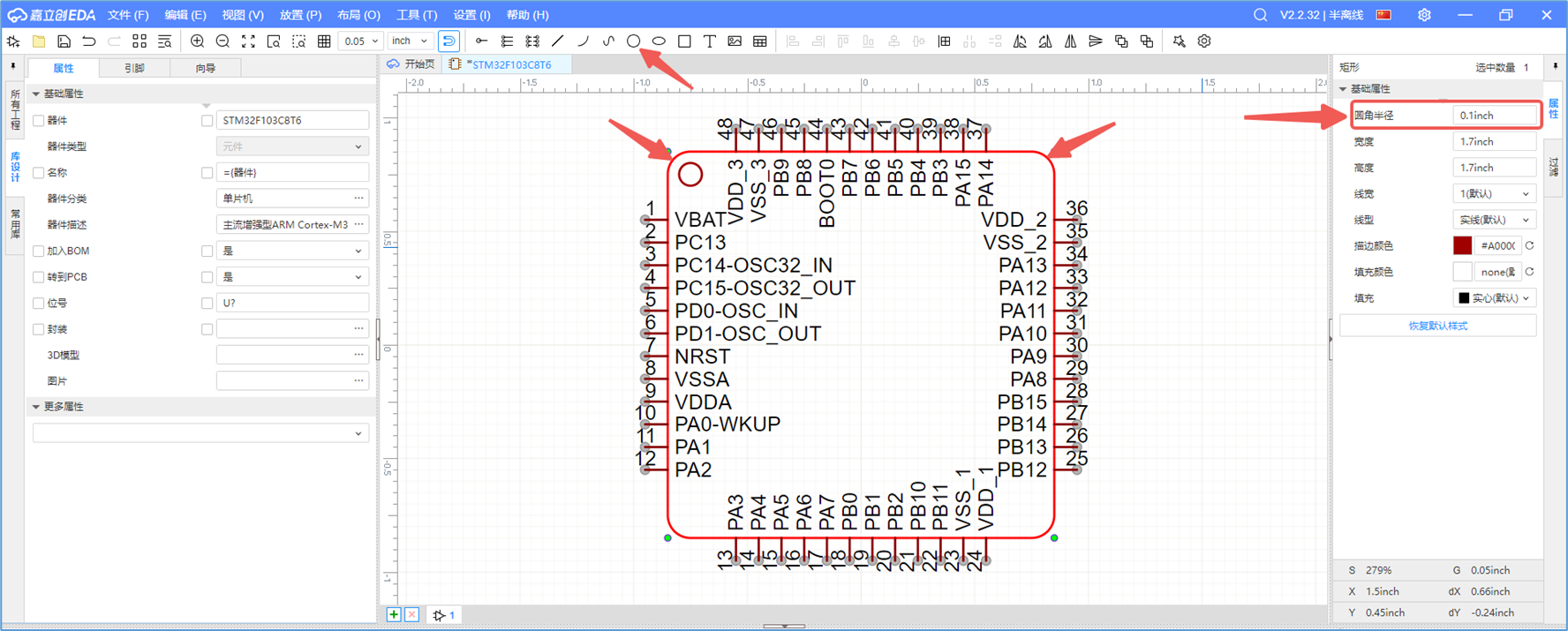1568x631 pixels.
Task: Click the insert image tool icon
Action: coord(735,41)
